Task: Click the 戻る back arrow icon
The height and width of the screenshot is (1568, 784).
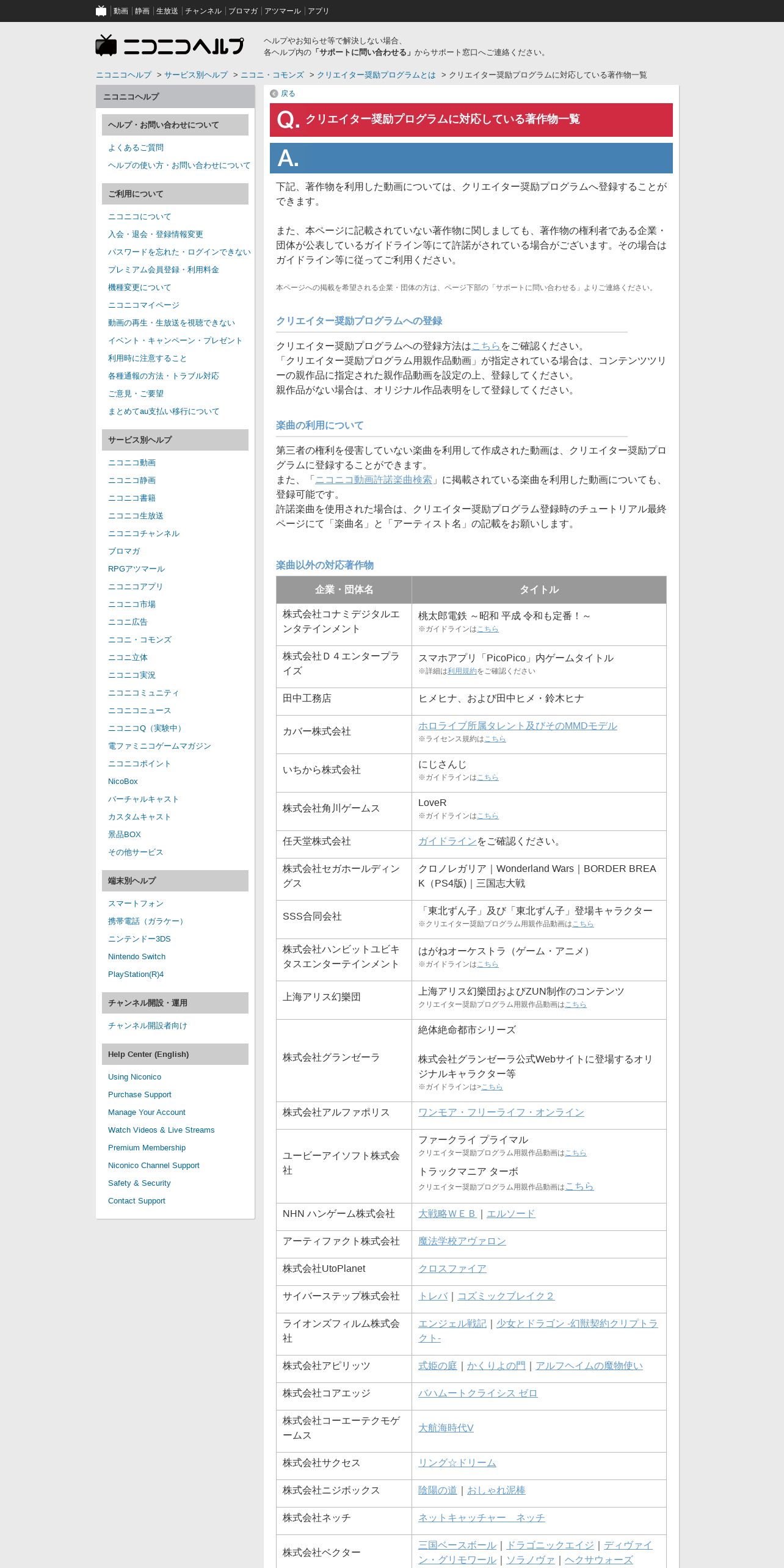Action: 274,93
